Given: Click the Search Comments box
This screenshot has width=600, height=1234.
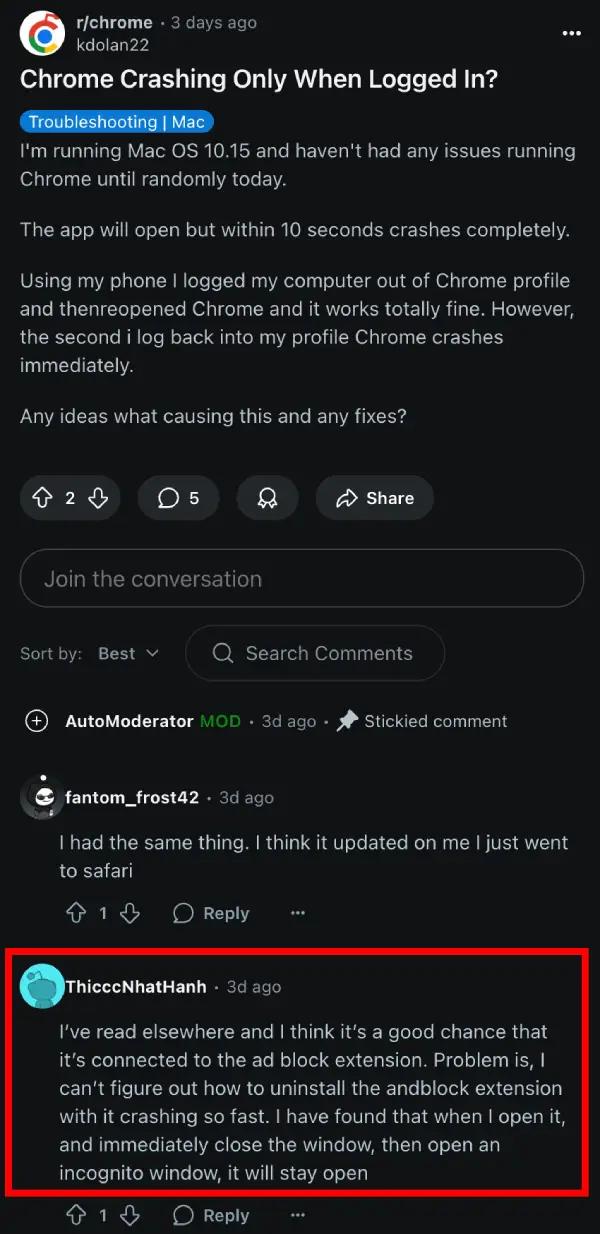Looking at the screenshot, I should point(315,653).
